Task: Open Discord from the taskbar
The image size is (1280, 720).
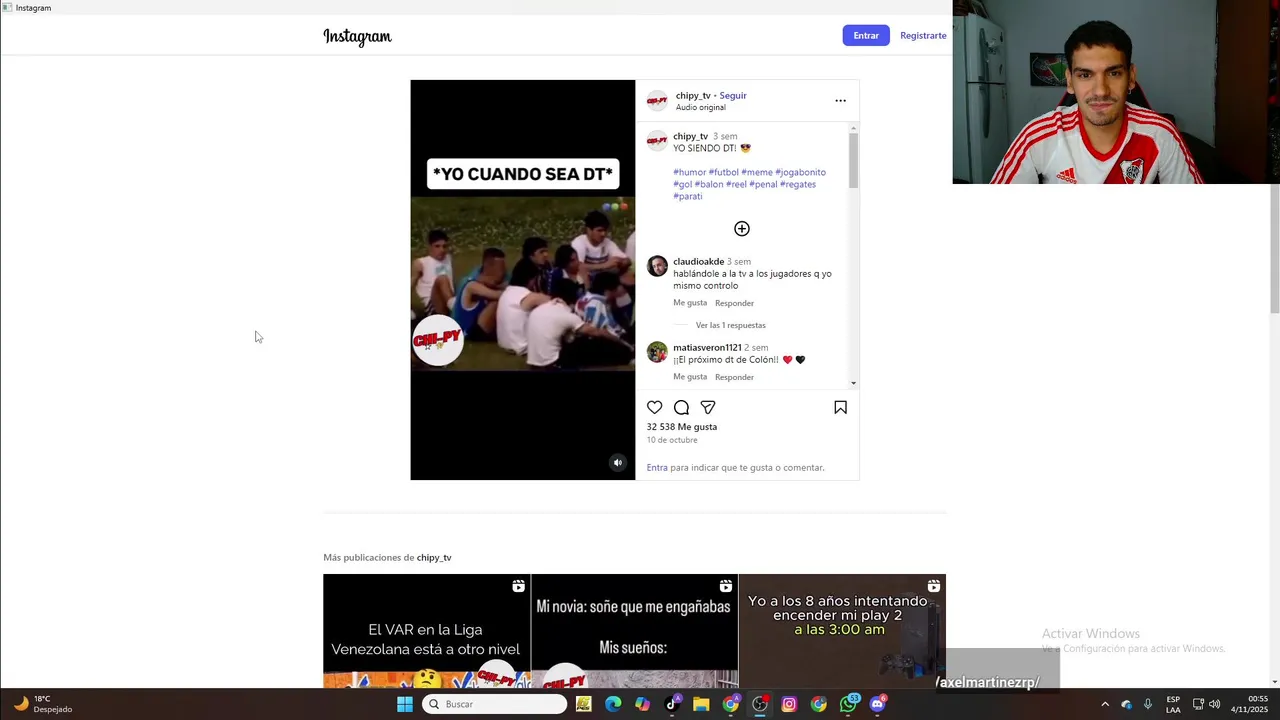Action: pyautogui.click(x=877, y=704)
